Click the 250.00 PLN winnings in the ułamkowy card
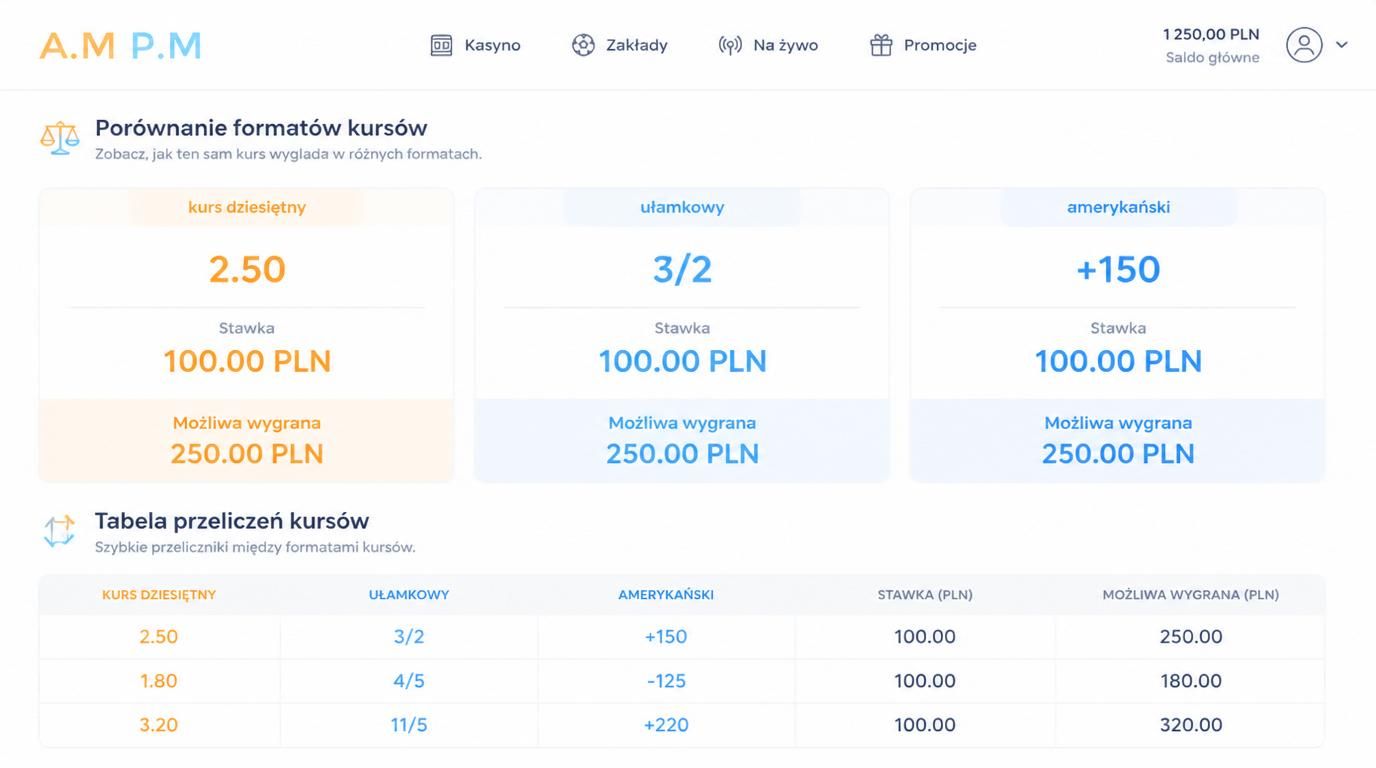The height and width of the screenshot is (768, 1376). [682, 453]
